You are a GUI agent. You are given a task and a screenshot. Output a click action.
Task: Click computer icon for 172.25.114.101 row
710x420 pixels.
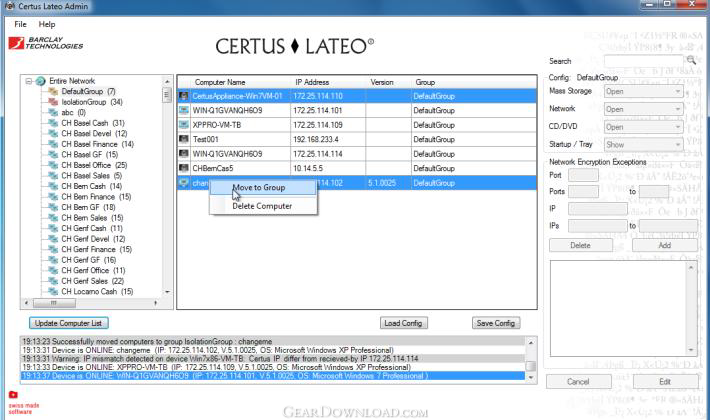[183, 110]
